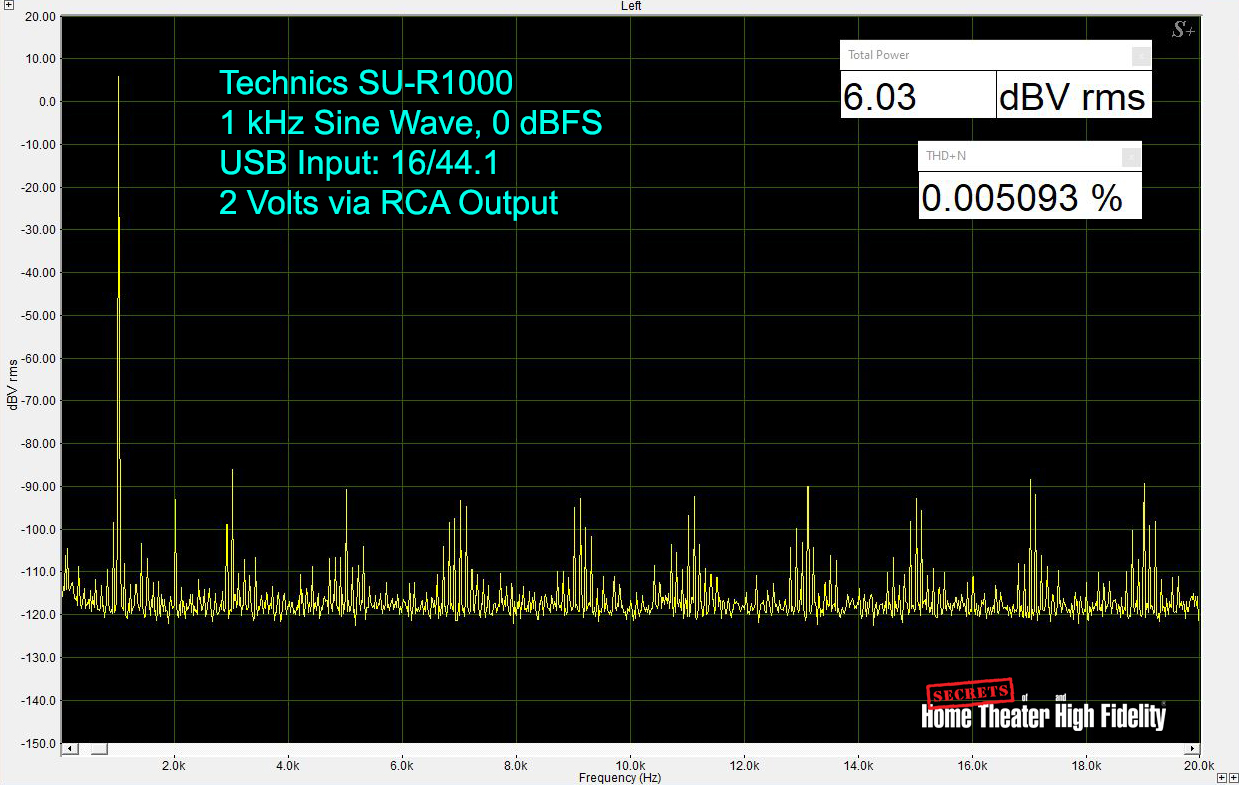This screenshot has height=785, width=1239.
Task: Click the -50.00 Y-axis tick label
Action: click(x=38, y=316)
